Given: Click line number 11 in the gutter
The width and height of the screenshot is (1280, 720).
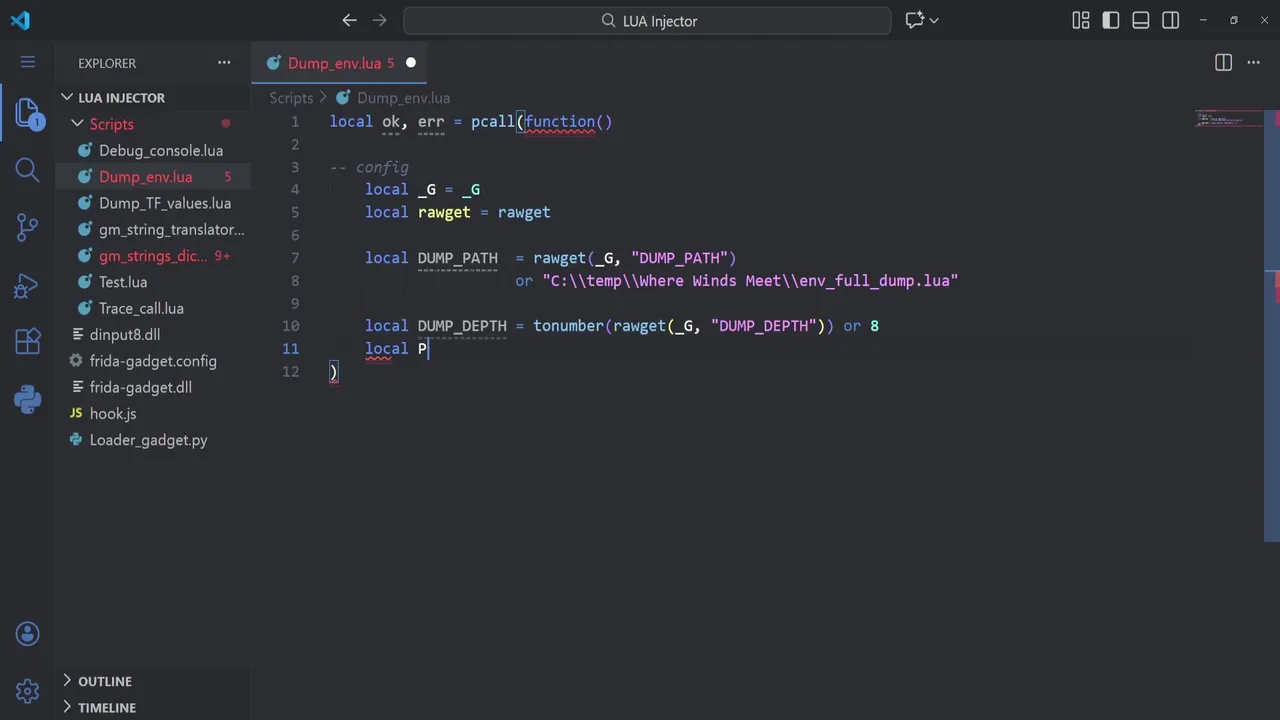Looking at the screenshot, I should (x=290, y=348).
